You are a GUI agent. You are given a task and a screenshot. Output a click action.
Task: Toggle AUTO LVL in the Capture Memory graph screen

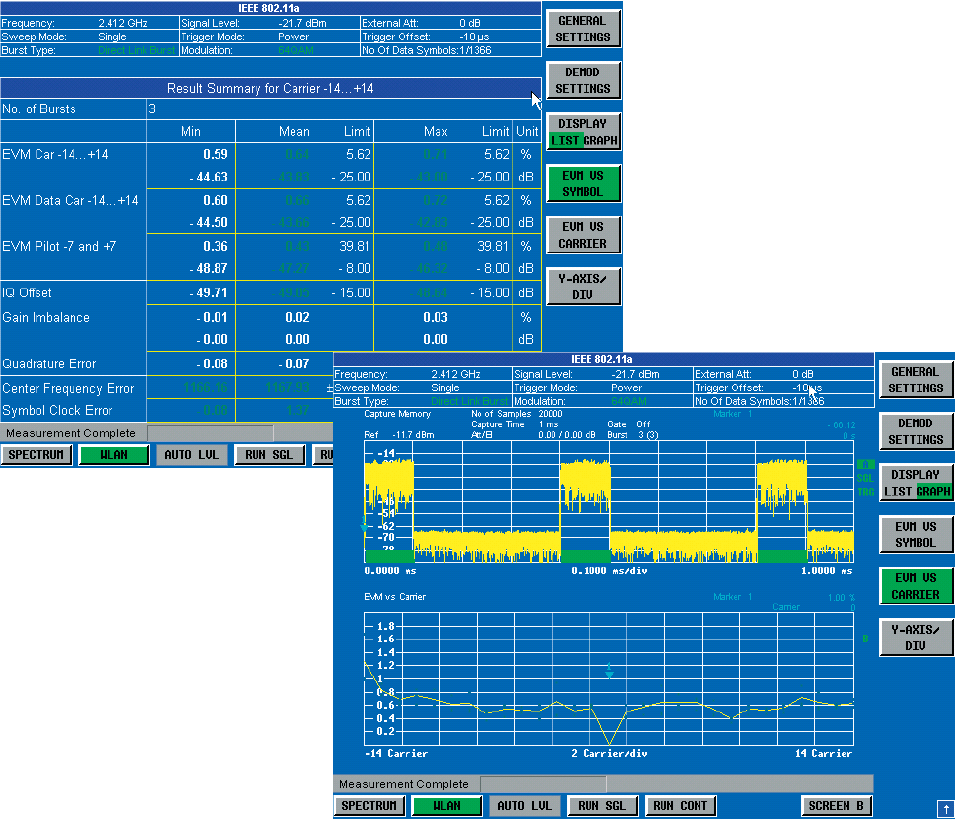[x=523, y=806]
